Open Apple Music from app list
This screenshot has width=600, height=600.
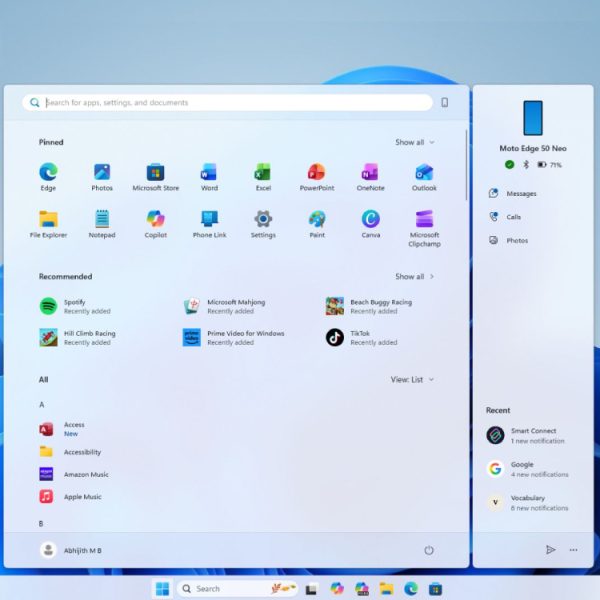click(x=70, y=497)
